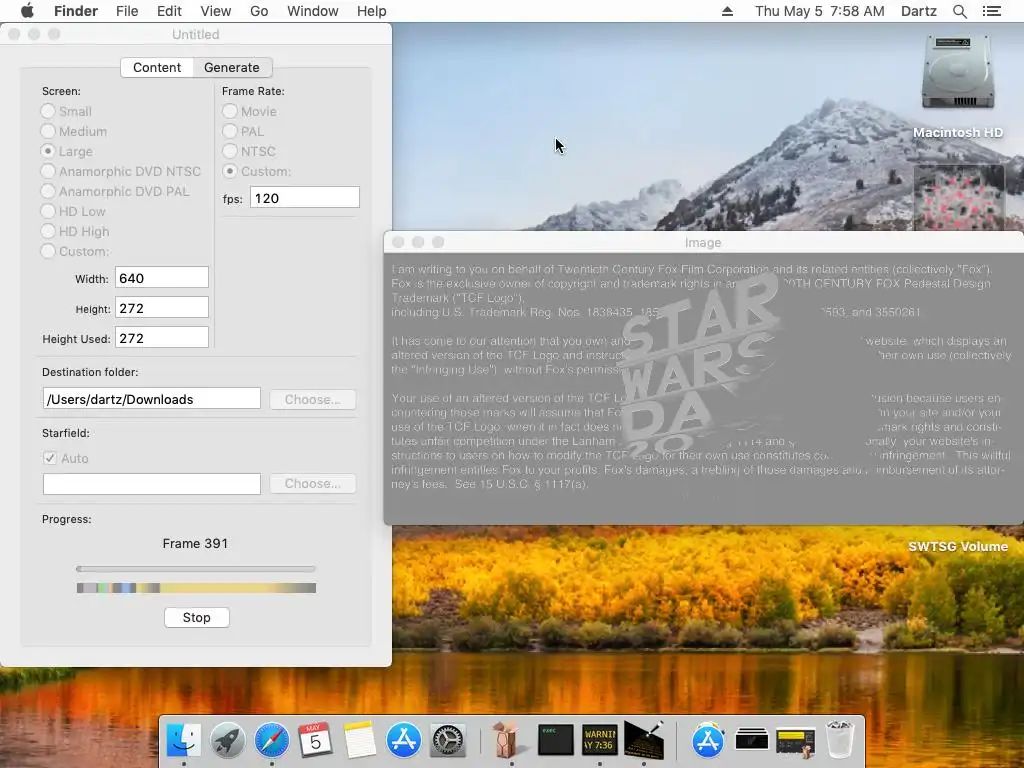Open the View menu
1024x768 pixels.
pos(216,11)
